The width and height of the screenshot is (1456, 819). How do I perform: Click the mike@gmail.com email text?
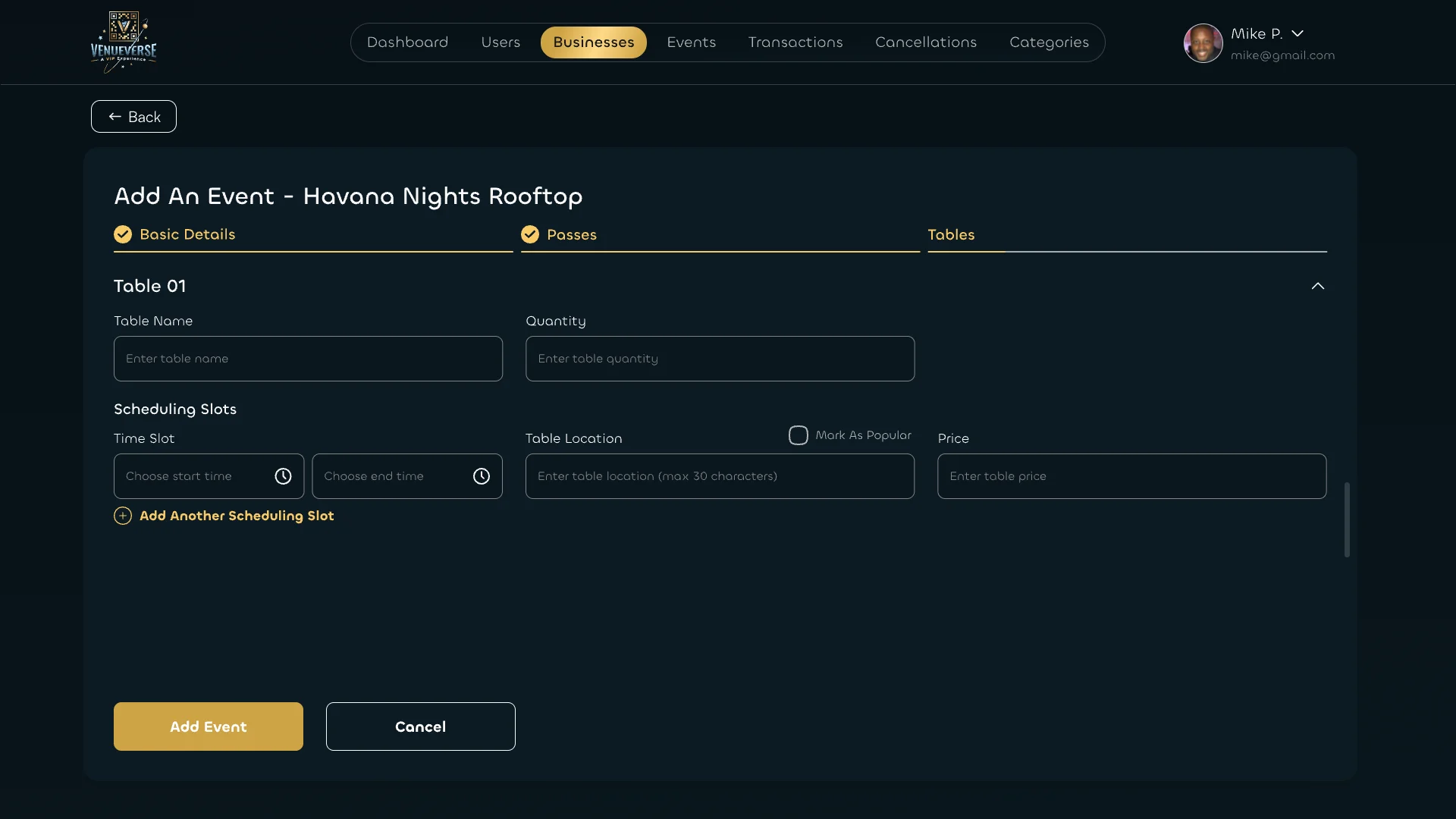click(1282, 55)
